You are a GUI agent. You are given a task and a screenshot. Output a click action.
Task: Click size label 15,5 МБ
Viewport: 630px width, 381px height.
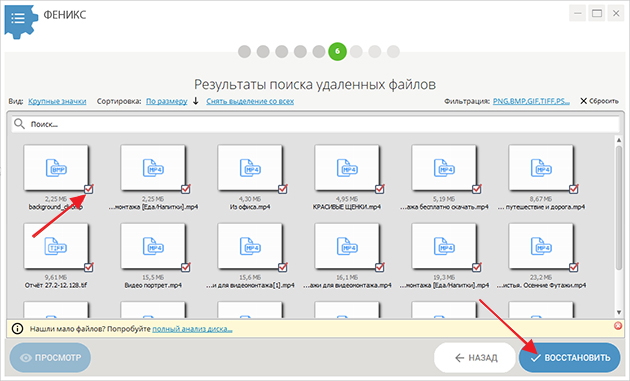point(153,277)
